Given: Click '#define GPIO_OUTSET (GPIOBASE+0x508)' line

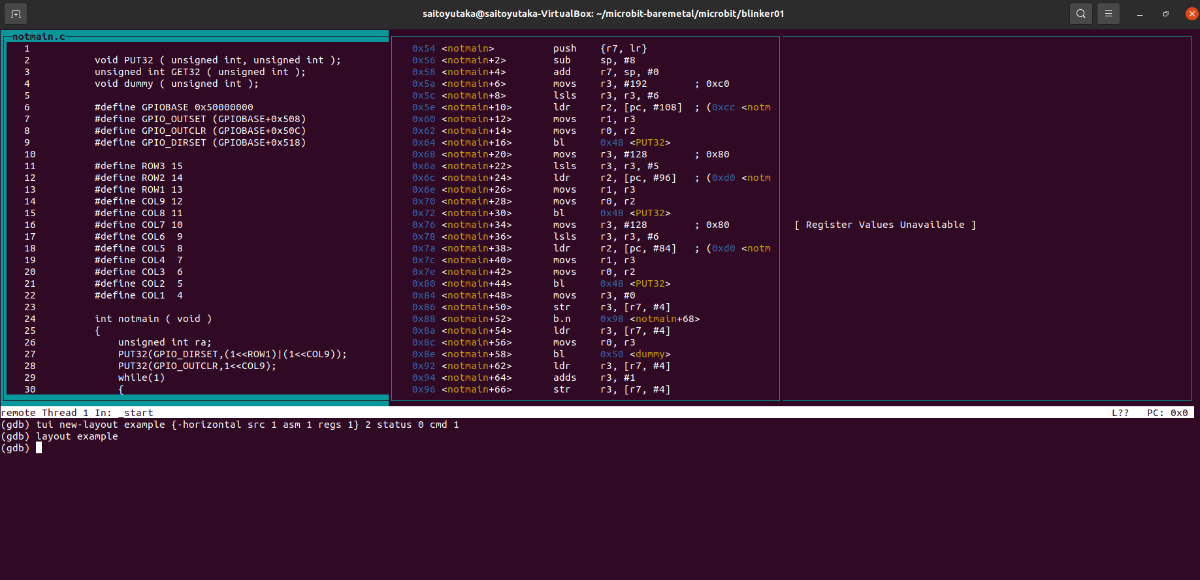Looking at the screenshot, I should 200,118.
